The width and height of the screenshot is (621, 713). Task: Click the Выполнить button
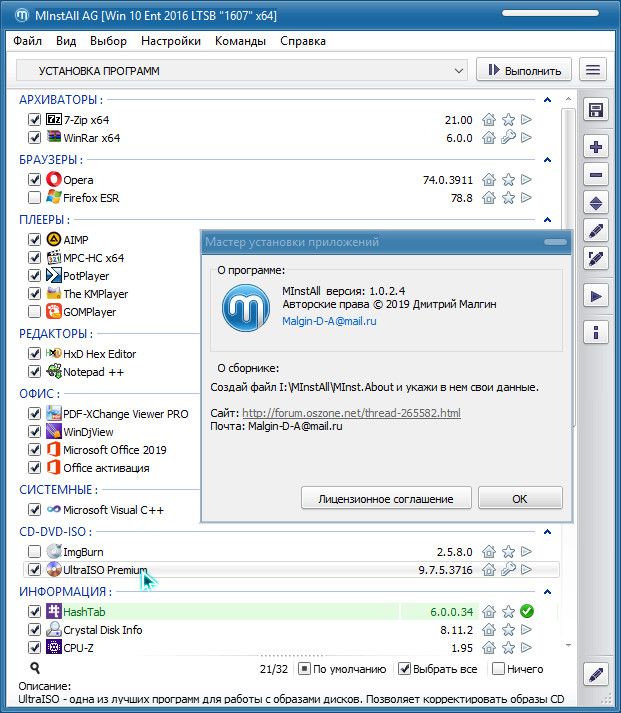pyautogui.click(x=524, y=70)
